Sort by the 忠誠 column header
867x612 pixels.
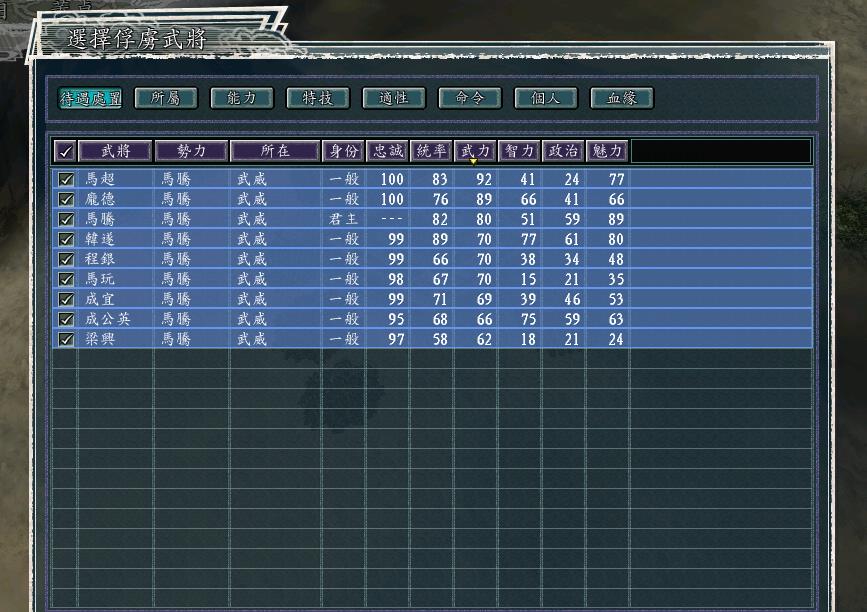point(388,151)
